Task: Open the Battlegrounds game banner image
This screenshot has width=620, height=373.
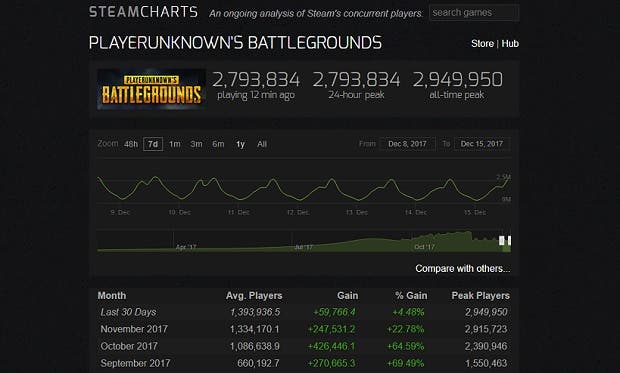Action: point(151,89)
